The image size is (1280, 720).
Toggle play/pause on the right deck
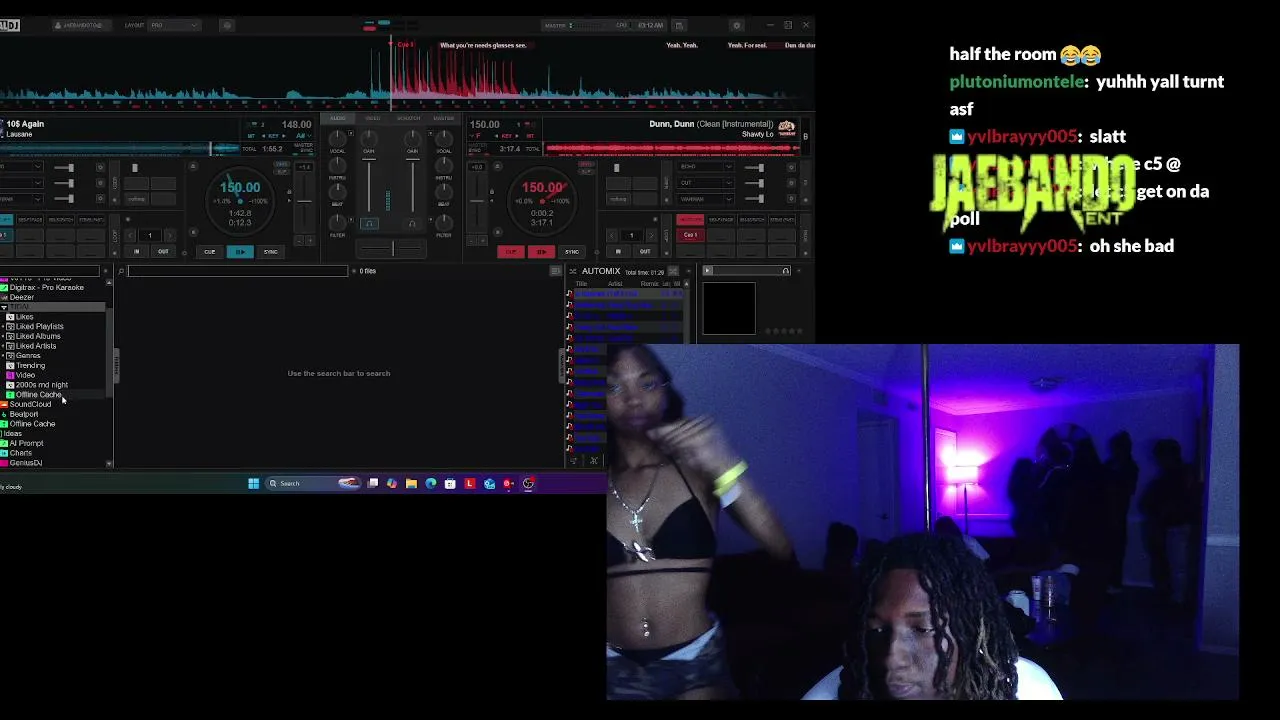coord(541,252)
